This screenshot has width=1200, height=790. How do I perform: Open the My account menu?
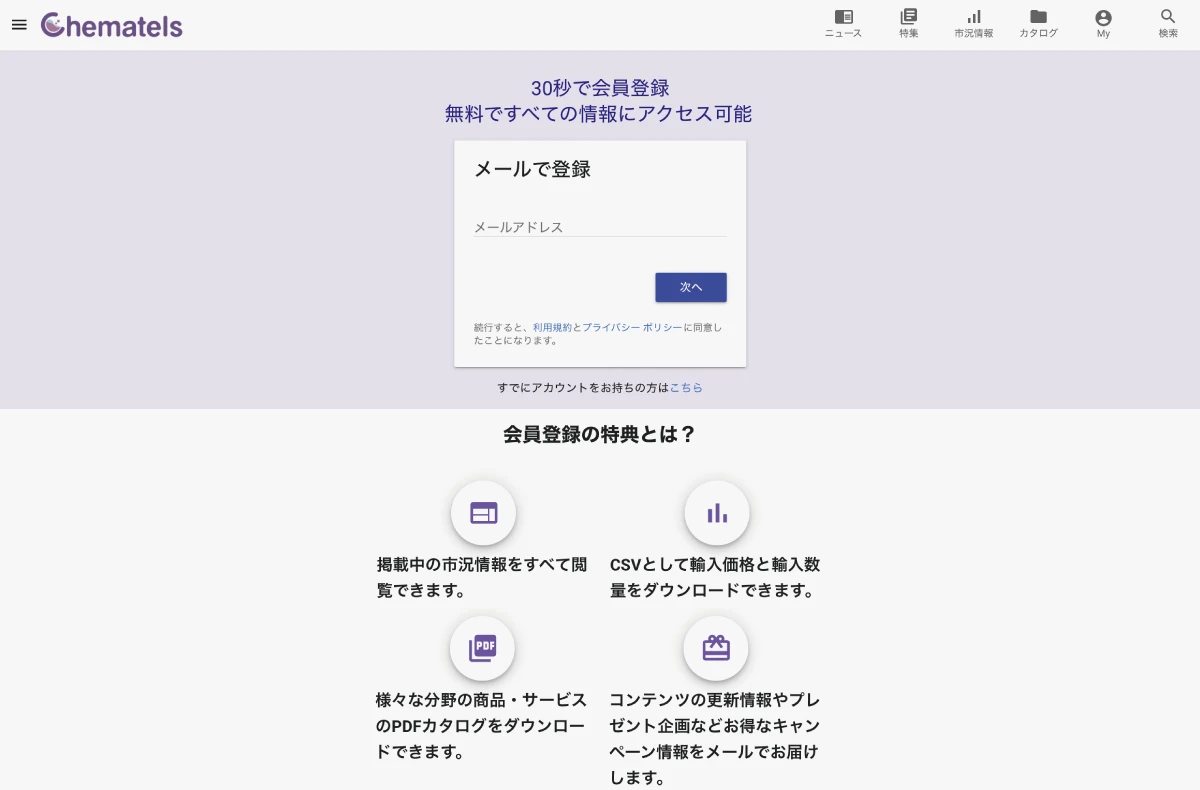(1103, 24)
